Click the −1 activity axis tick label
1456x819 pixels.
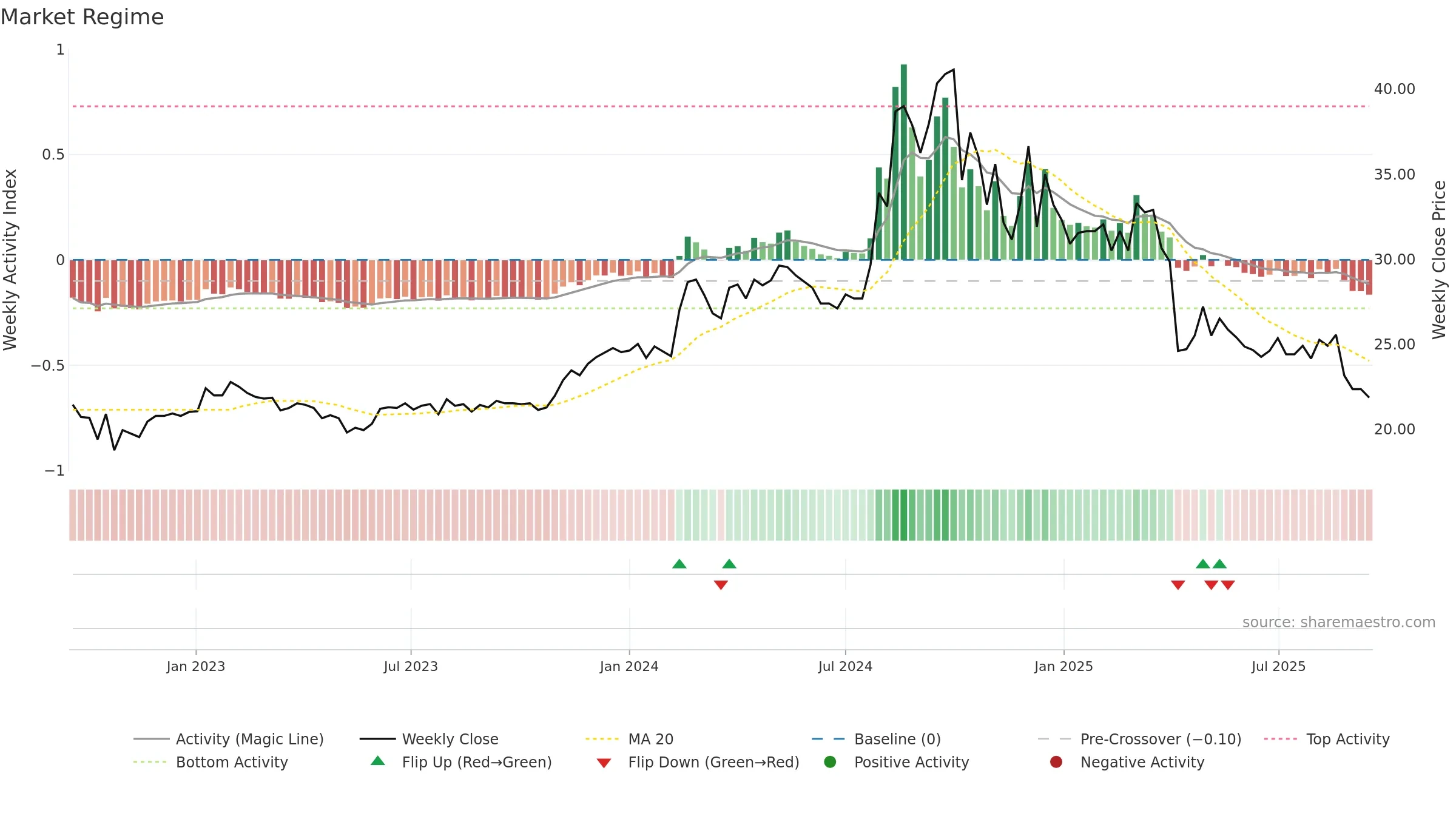click(55, 471)
